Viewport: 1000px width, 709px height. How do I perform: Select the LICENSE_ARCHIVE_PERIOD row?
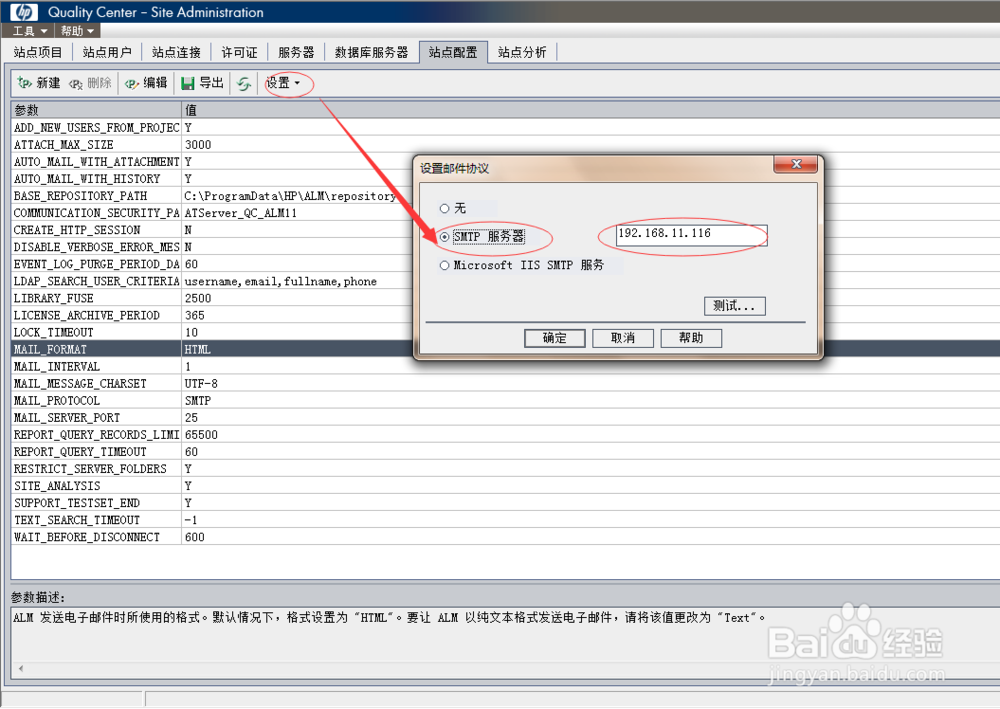pos(505,315)
